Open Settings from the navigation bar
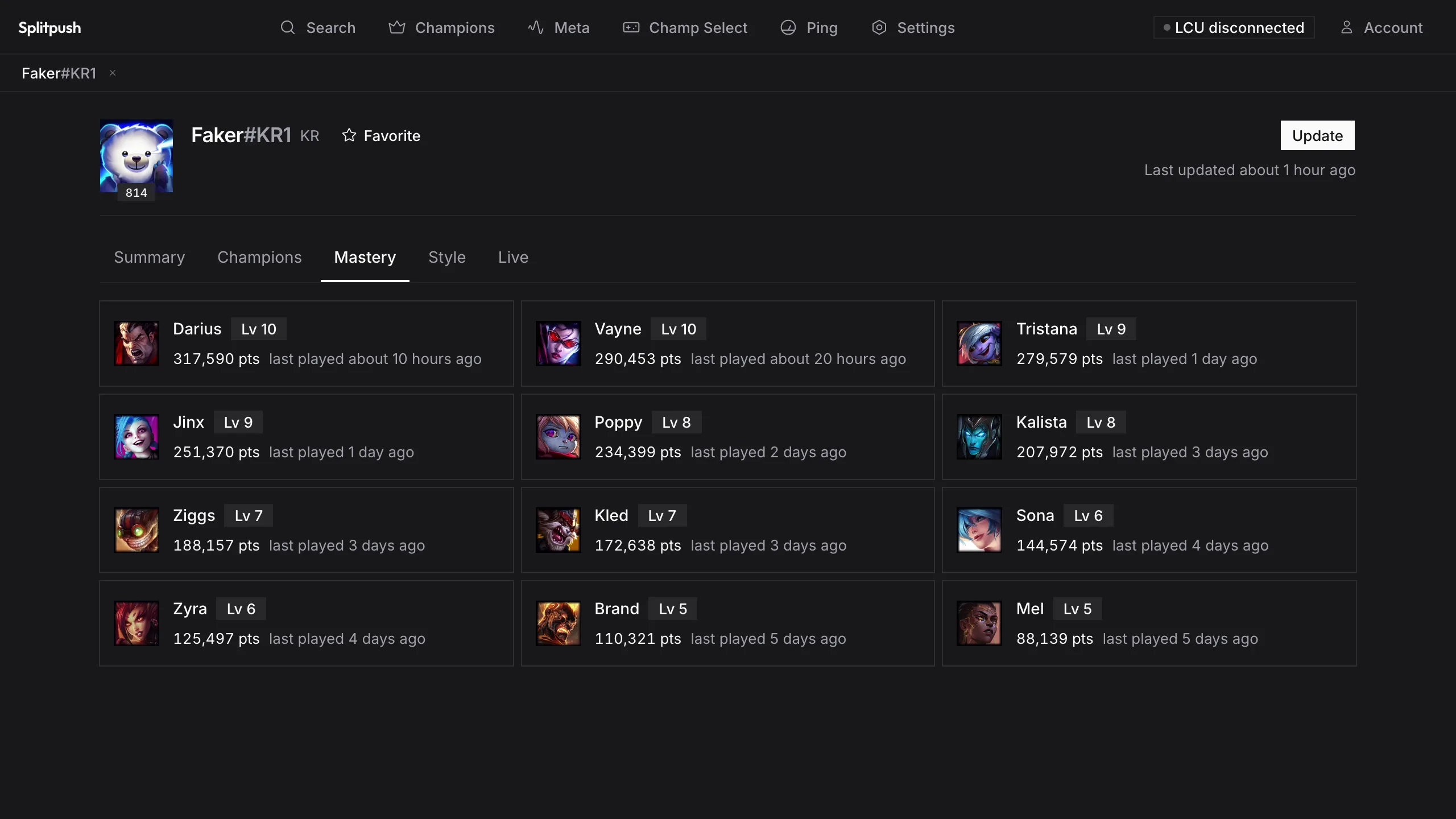Viewport: 1456px width, 819px height. (913, 27)
